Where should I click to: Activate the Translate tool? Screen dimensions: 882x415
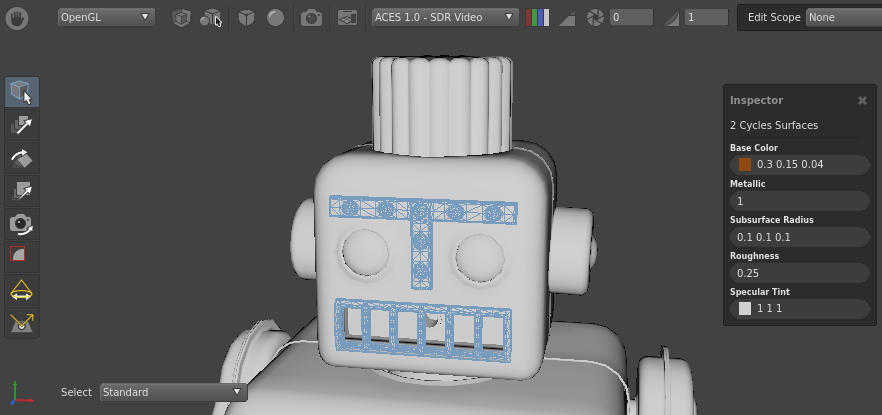(x=22, y=125)
